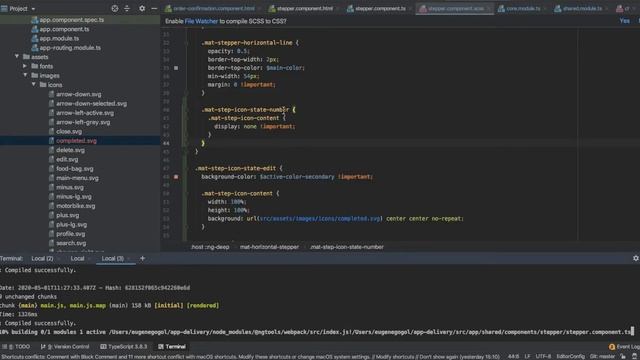Select the images folder icon
Screen dimensions: 640x360
[x=35, y=76]
